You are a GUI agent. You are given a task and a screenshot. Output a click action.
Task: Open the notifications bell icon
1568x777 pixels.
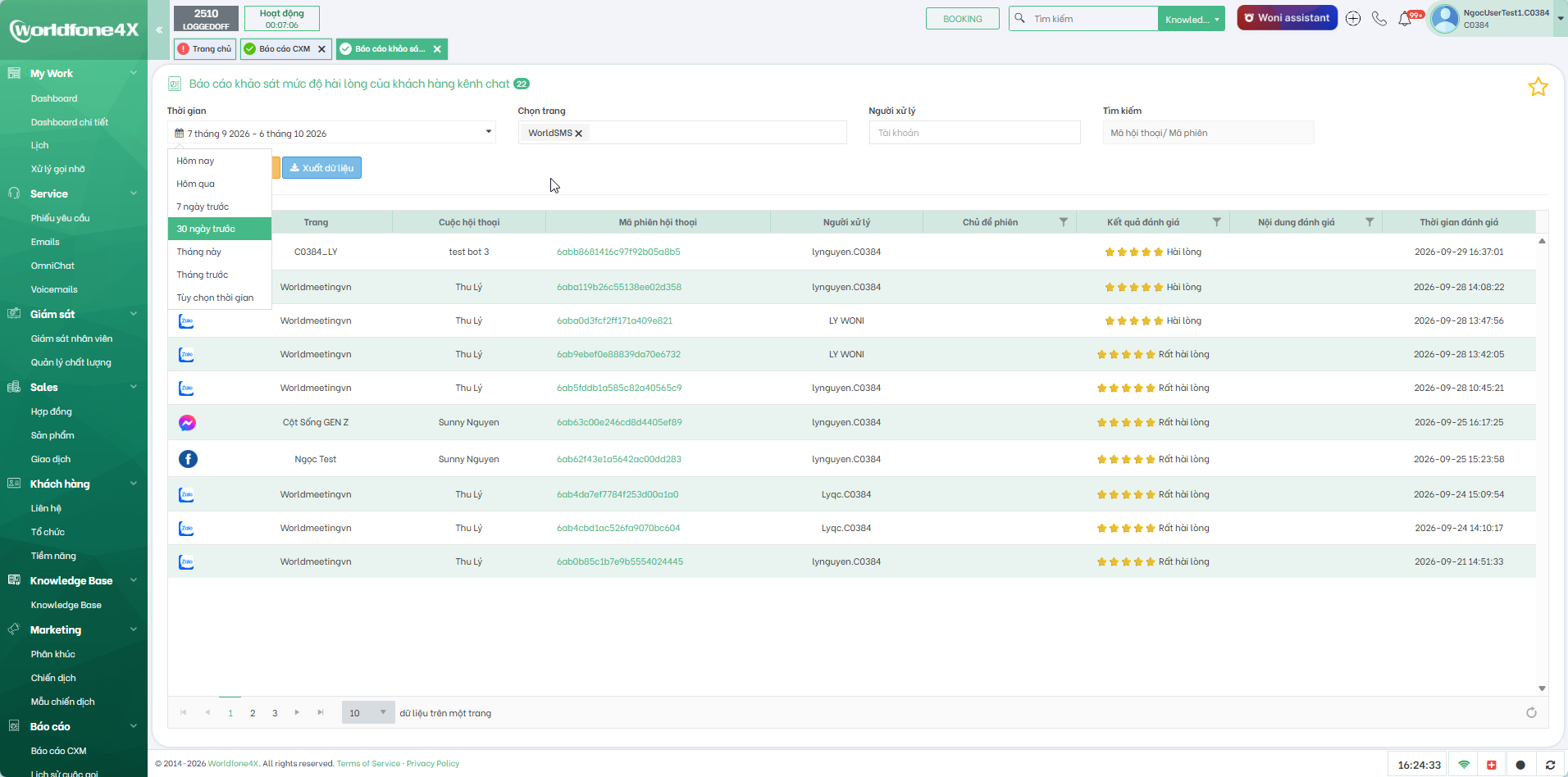1405,19
